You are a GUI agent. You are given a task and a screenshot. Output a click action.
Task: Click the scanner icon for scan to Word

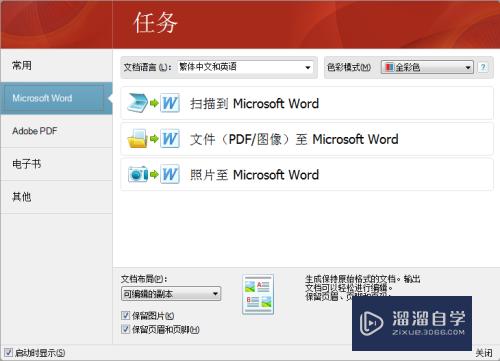tap(137, 103)
